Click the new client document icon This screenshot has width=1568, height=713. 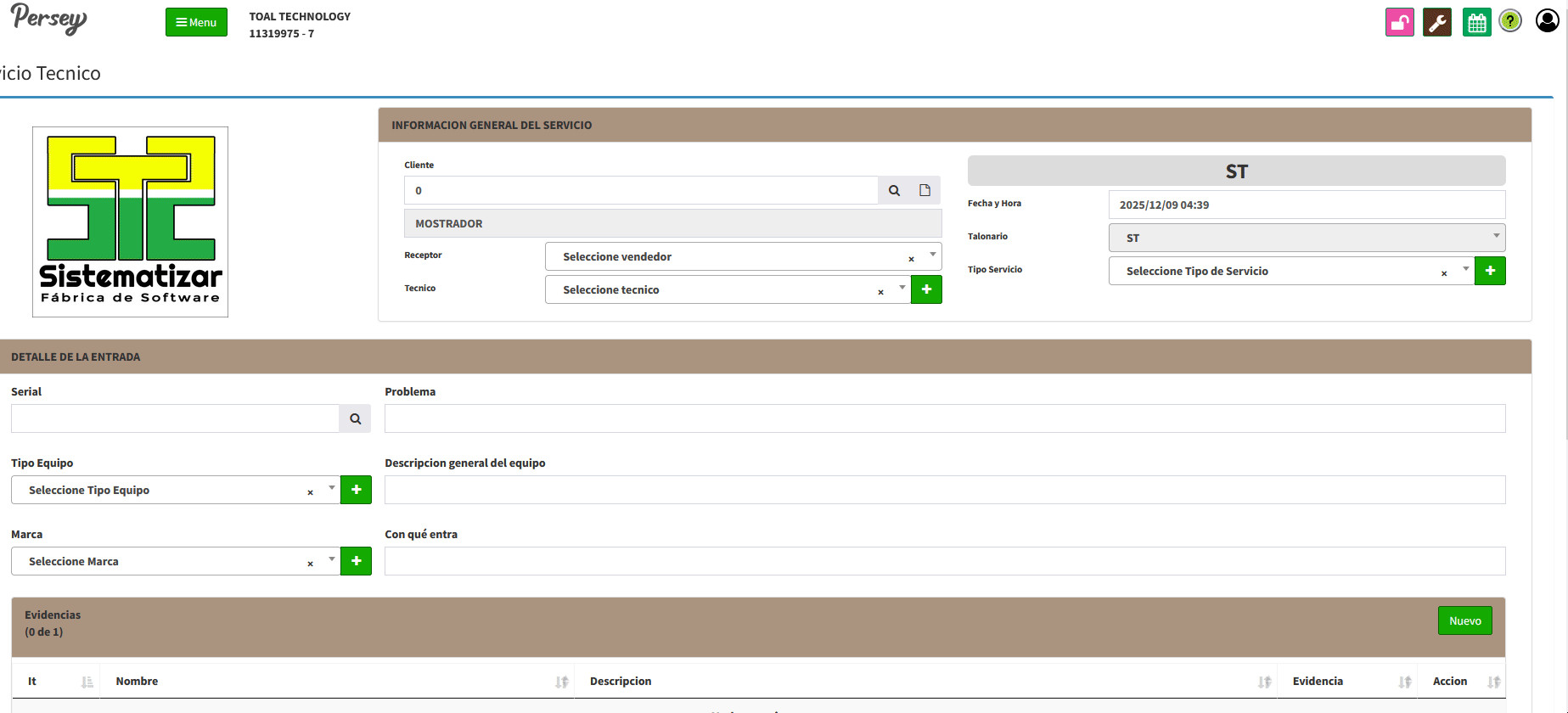coord(925,190)
